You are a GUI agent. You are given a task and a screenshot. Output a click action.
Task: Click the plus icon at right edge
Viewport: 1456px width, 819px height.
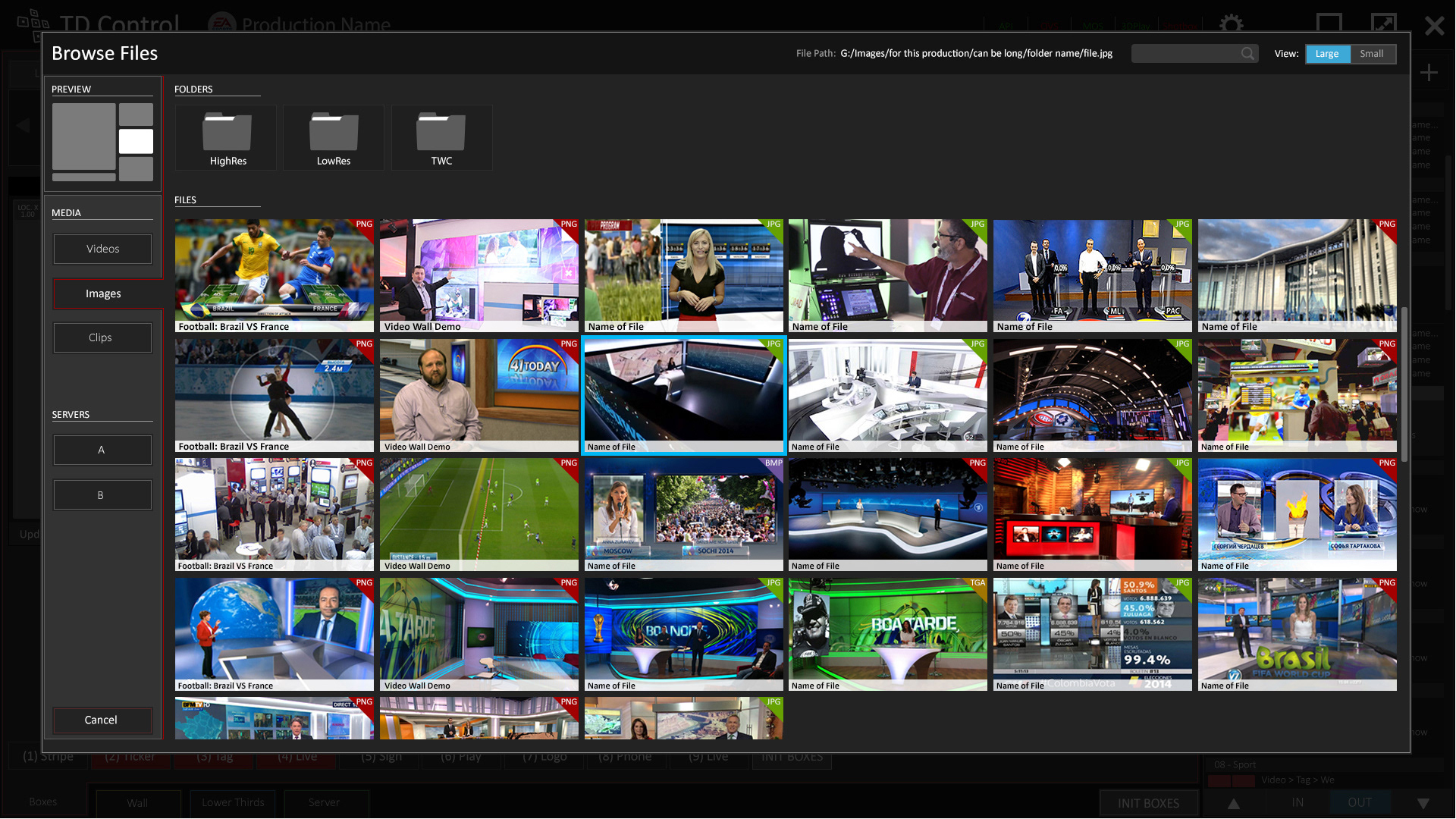tap(1429, 73)
